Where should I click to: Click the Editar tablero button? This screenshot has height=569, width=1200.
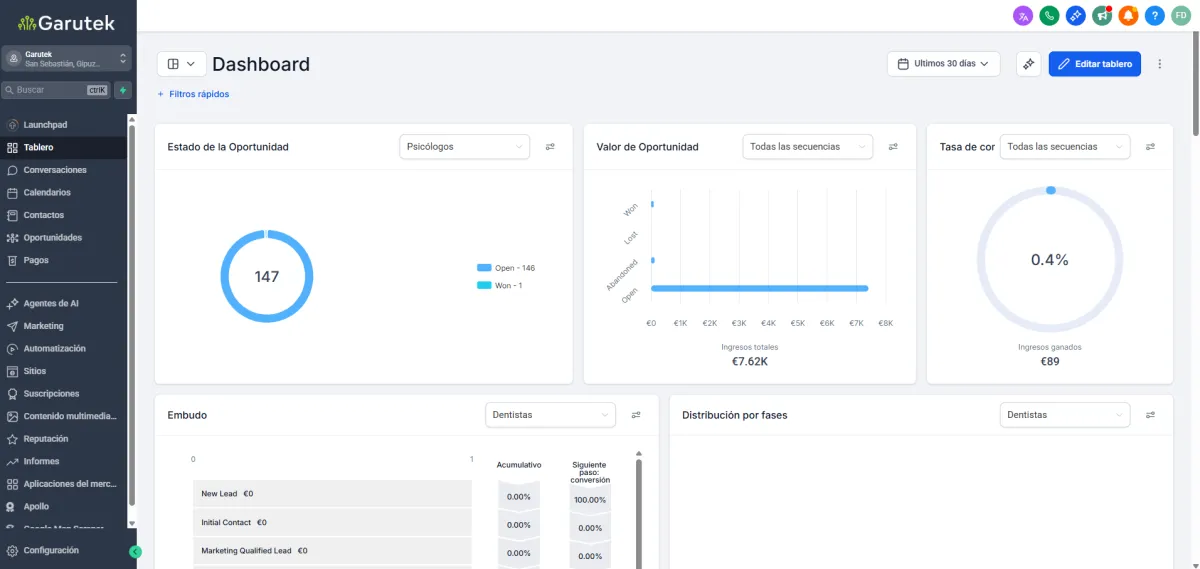(1094, 64)
